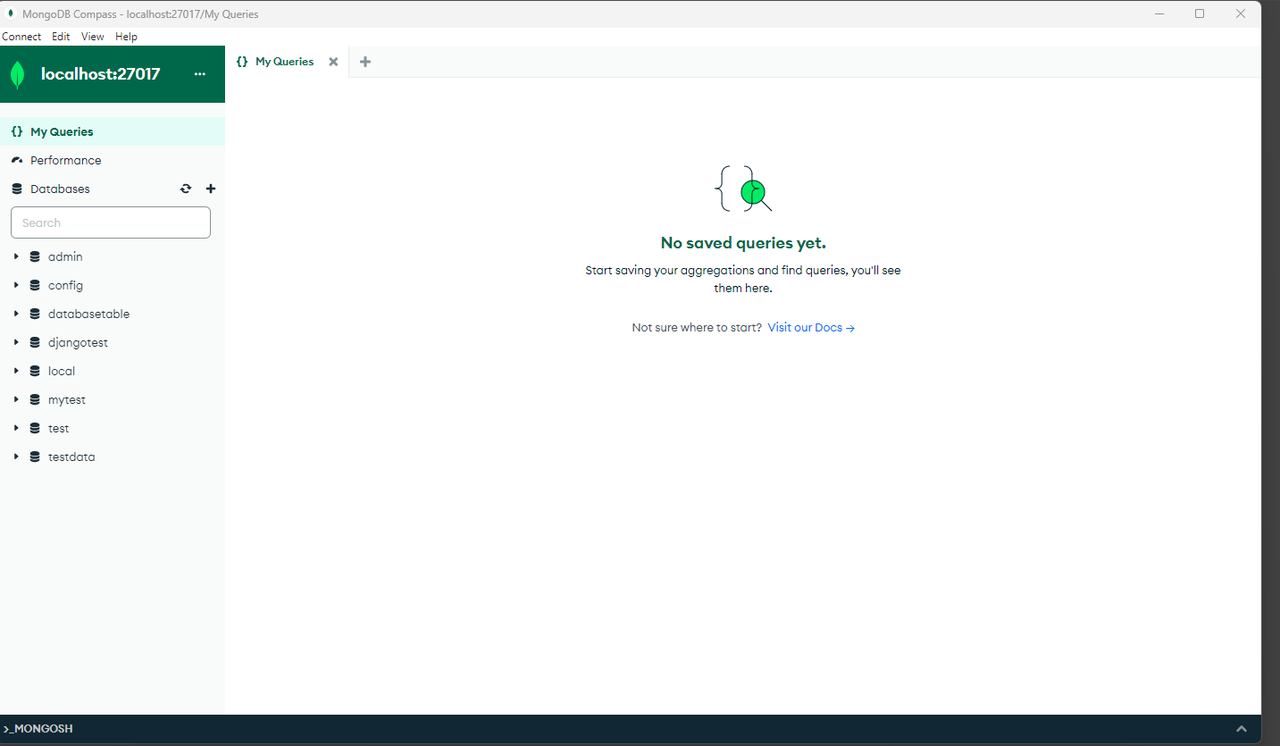This screenshot has height=746, width=1280.
Task: Expand the MONGOSH shell with chevron
Action: (1241, 729)
